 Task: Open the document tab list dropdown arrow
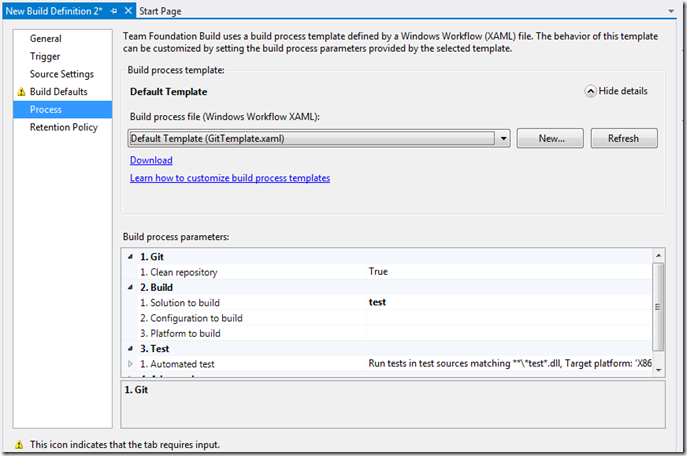pos(671,11)
